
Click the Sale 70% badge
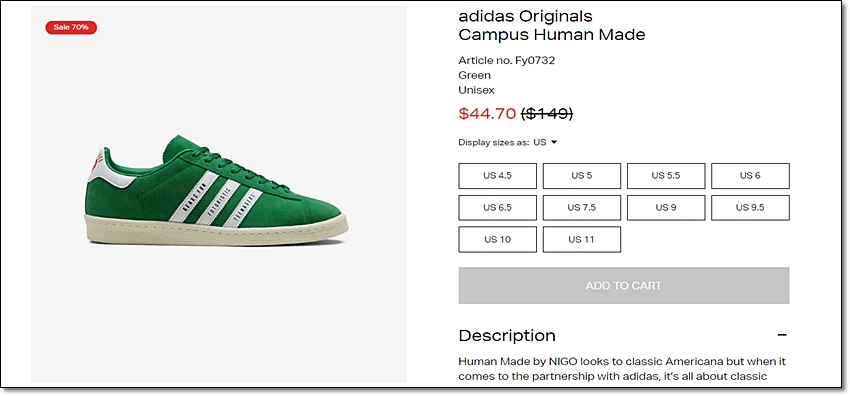71,27
